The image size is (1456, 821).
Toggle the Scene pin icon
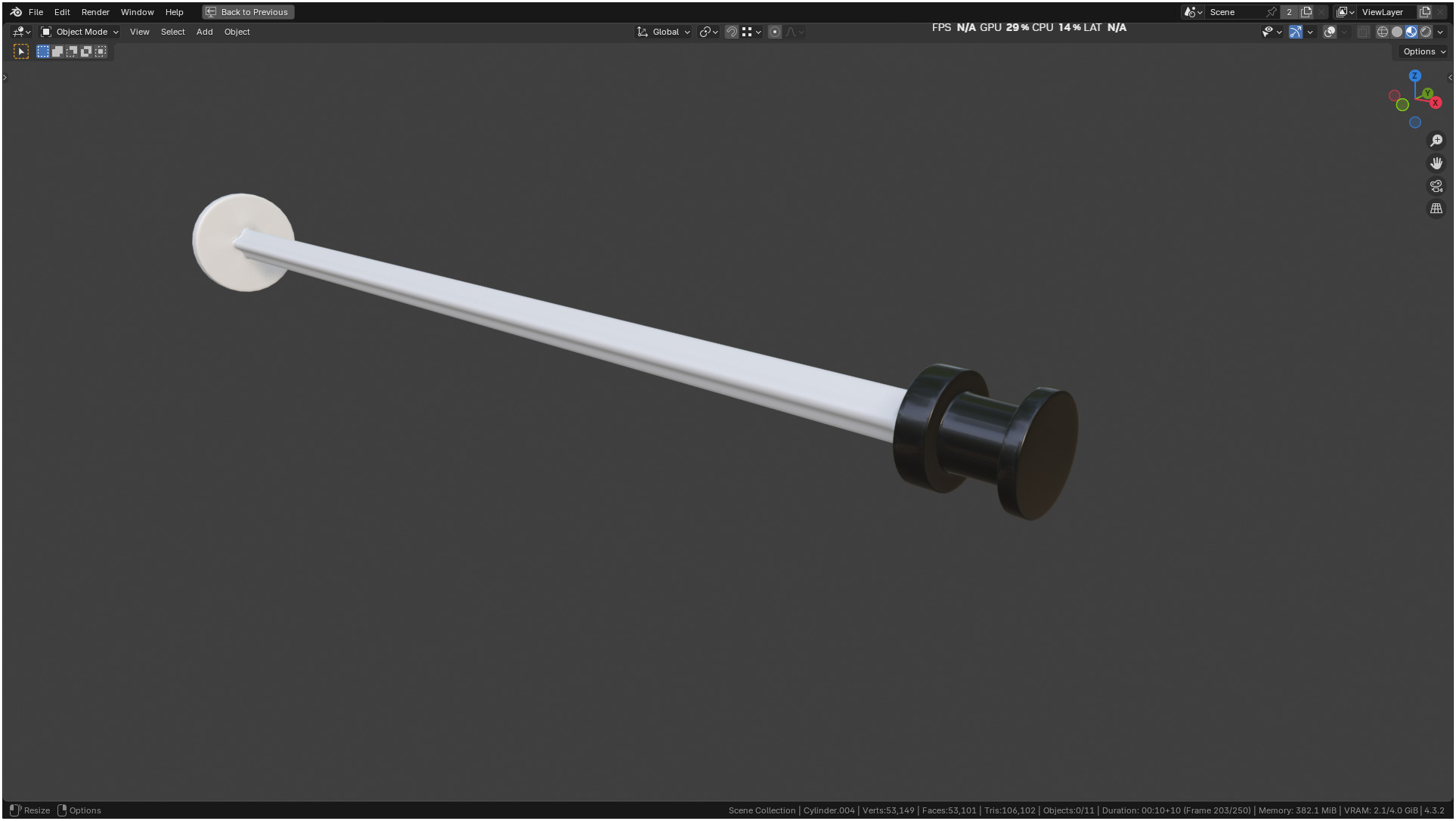1272,12
